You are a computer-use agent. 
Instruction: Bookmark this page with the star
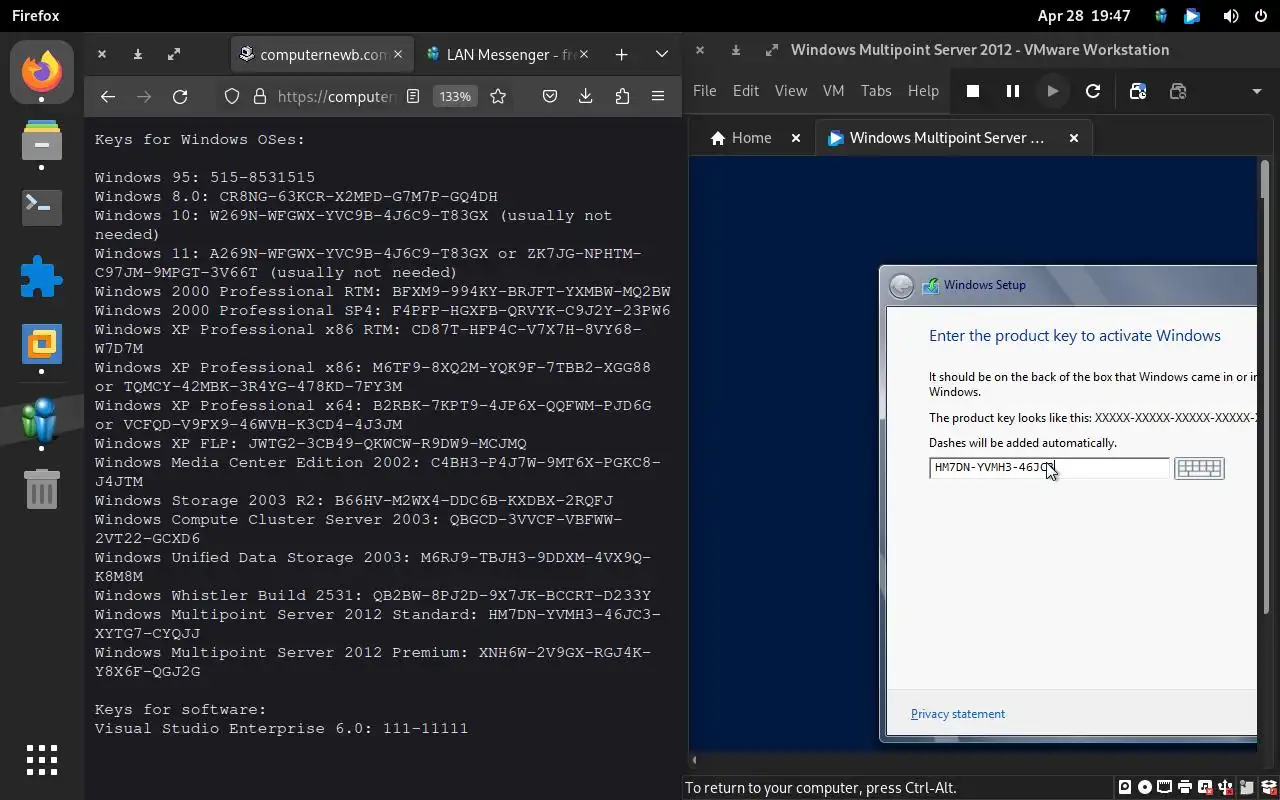(498, 96)
